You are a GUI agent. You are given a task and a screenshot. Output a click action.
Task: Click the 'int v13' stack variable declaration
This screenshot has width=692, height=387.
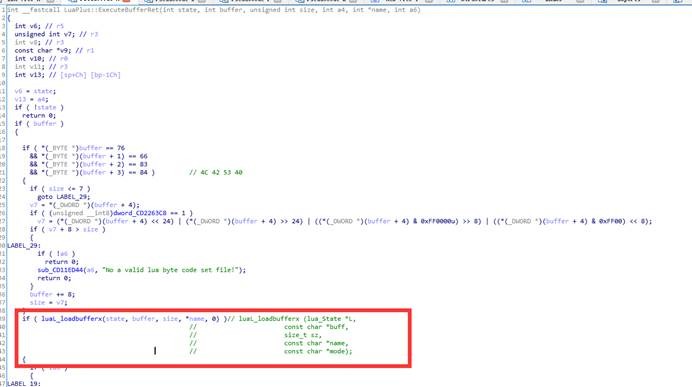click(x=67, y=75)
